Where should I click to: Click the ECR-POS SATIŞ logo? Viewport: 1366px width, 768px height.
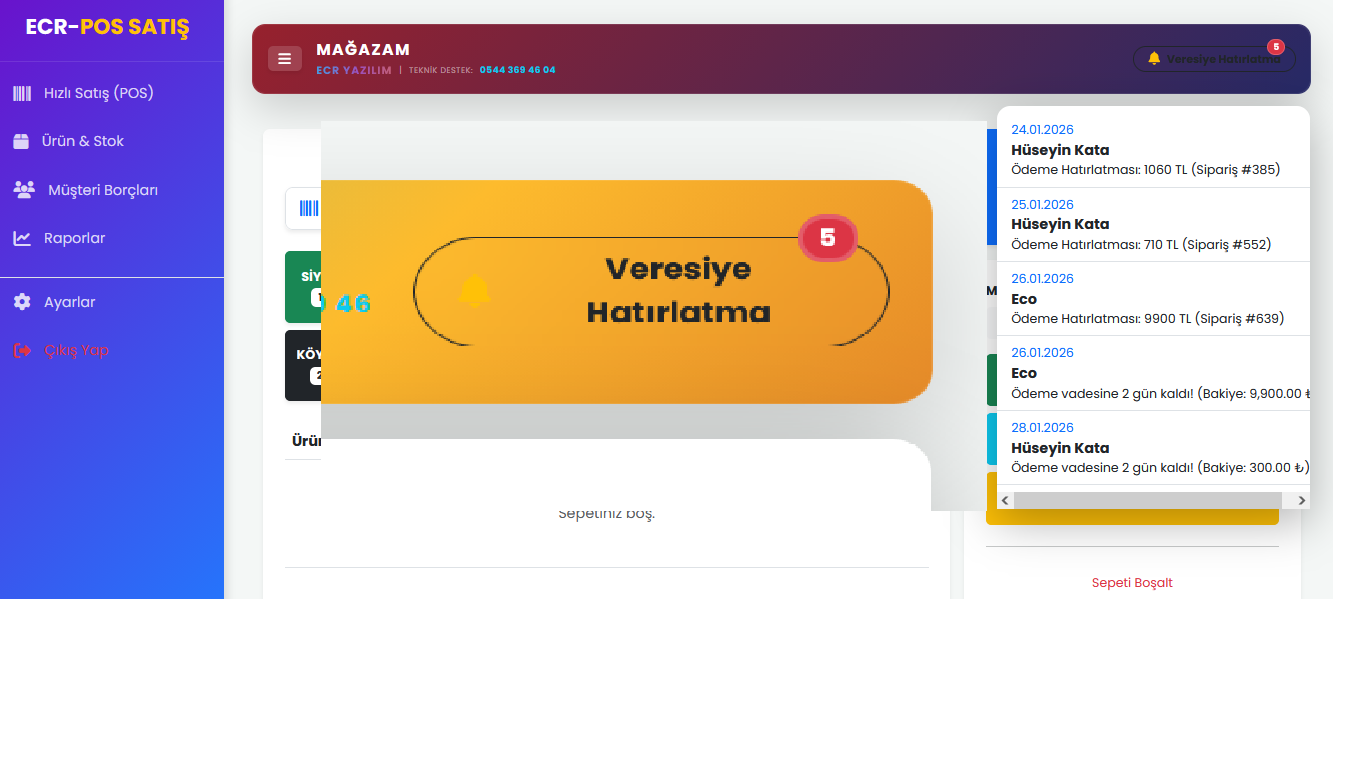[107, 27]
